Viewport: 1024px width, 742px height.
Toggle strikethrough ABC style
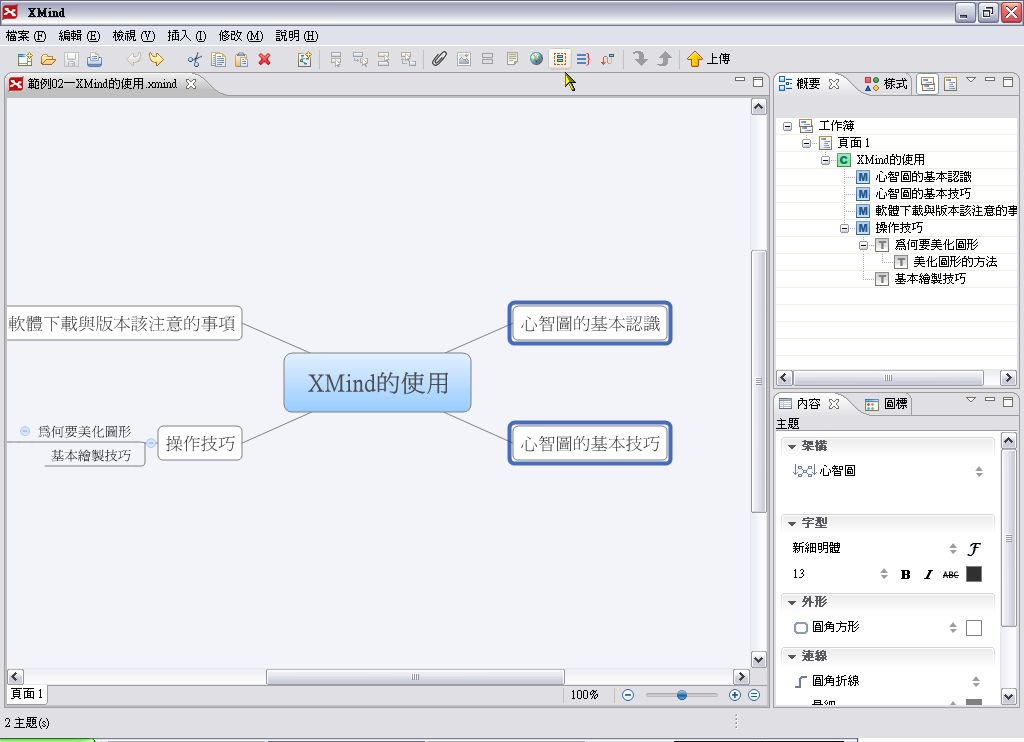[951, 575]
